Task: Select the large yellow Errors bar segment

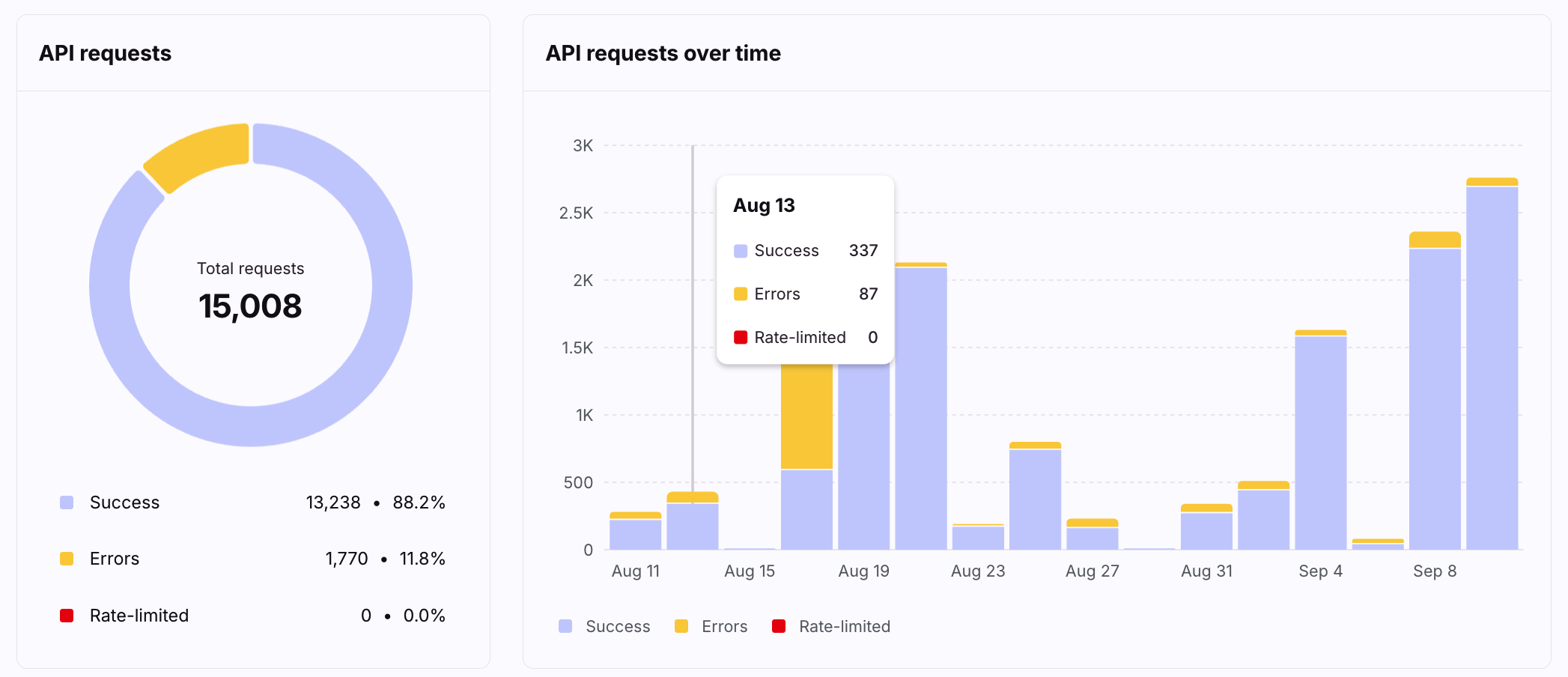Action: tap(806, 416)
